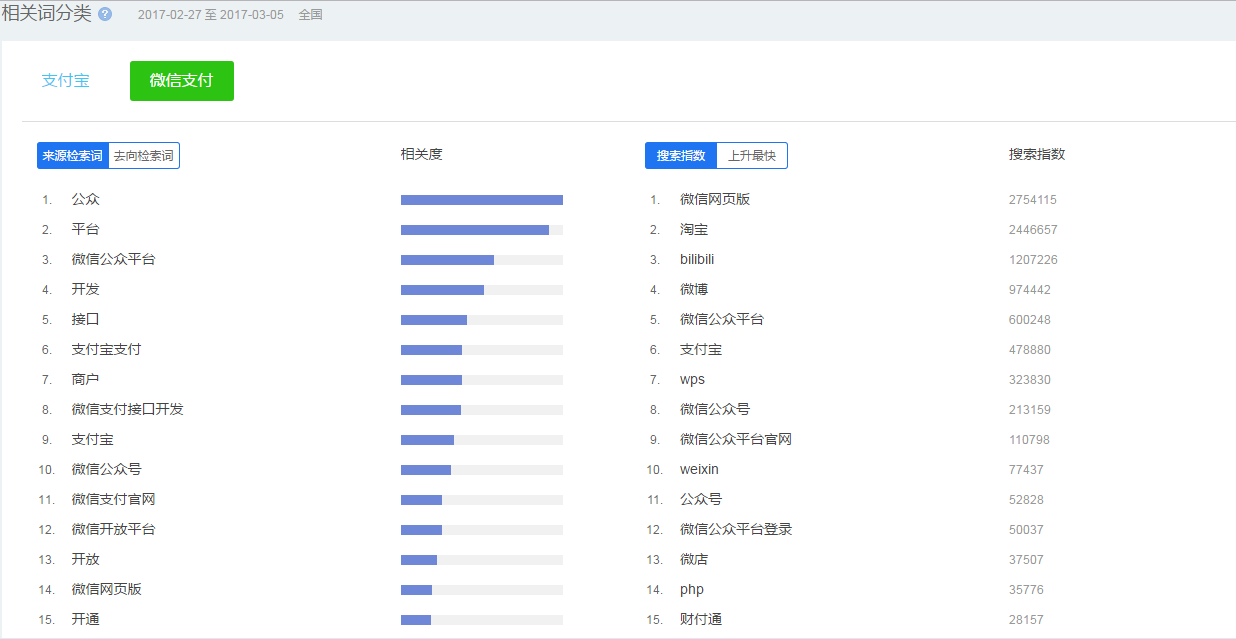Click the search index value 213159
Screen dimensions: 1236x639
(1030, 410)
